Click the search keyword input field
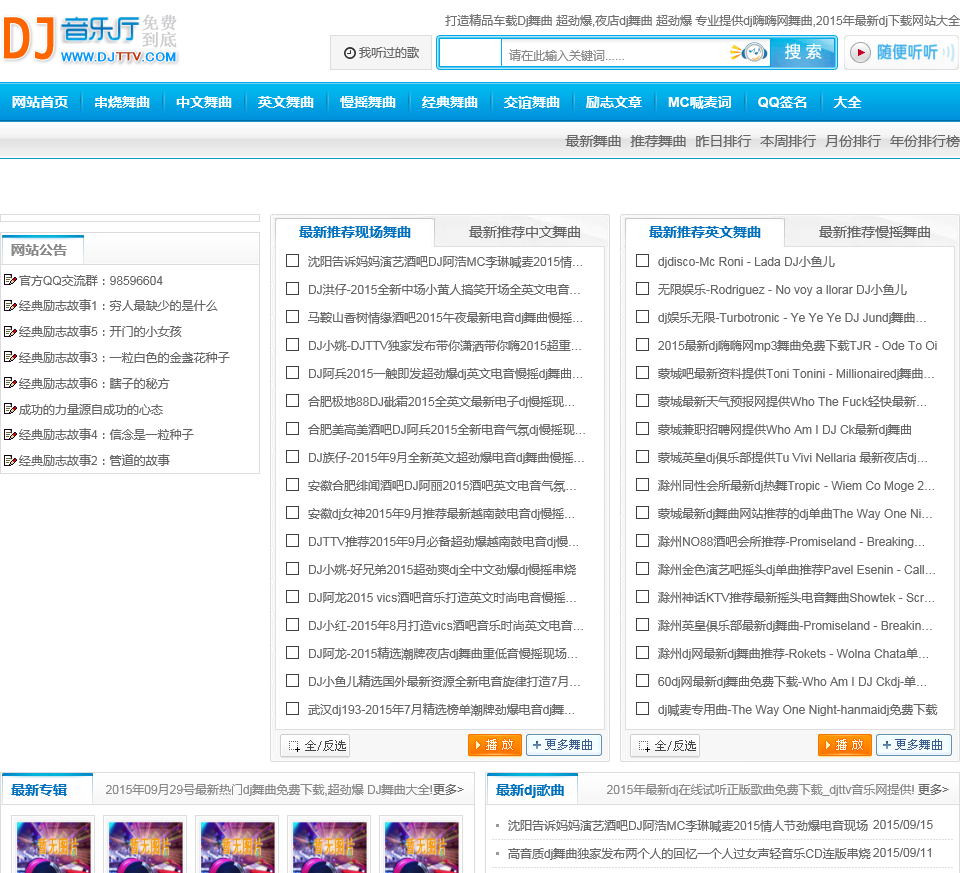The height and width of the screenshot is (873, 960). coord(614,54)
